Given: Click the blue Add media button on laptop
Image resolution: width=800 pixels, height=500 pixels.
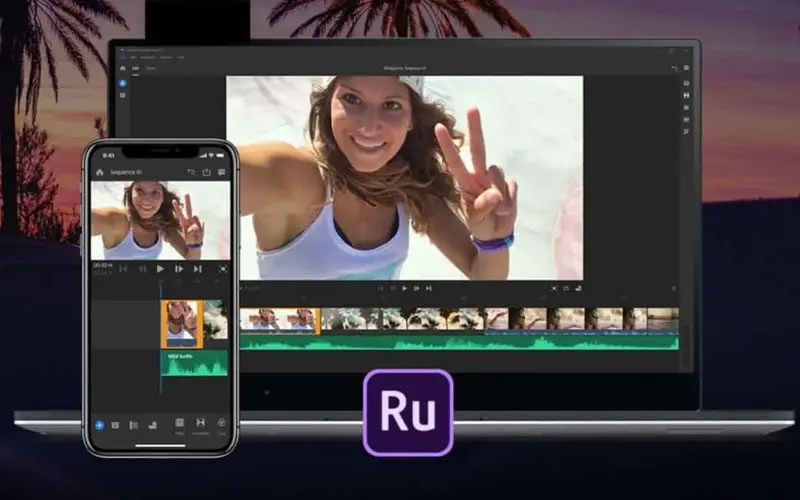Looking at the screenshot, I should [123, 82].
